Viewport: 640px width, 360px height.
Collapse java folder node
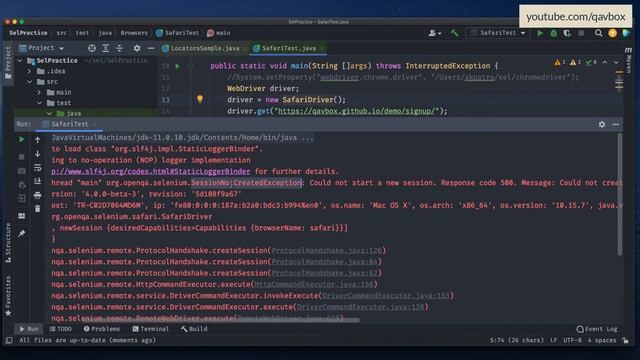click(x=49, y=113)
